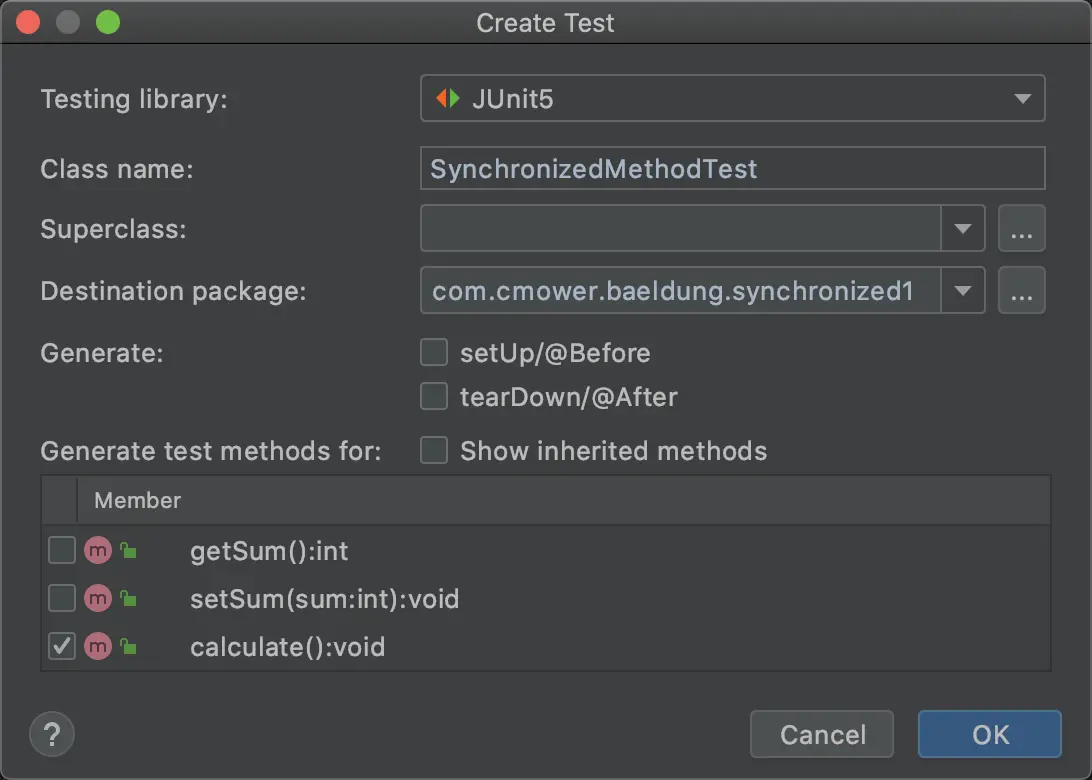This screenshot has height=780, width=1092.
Task: Browse destination package with ellipsis button
Action: (x=1021, y=291)
